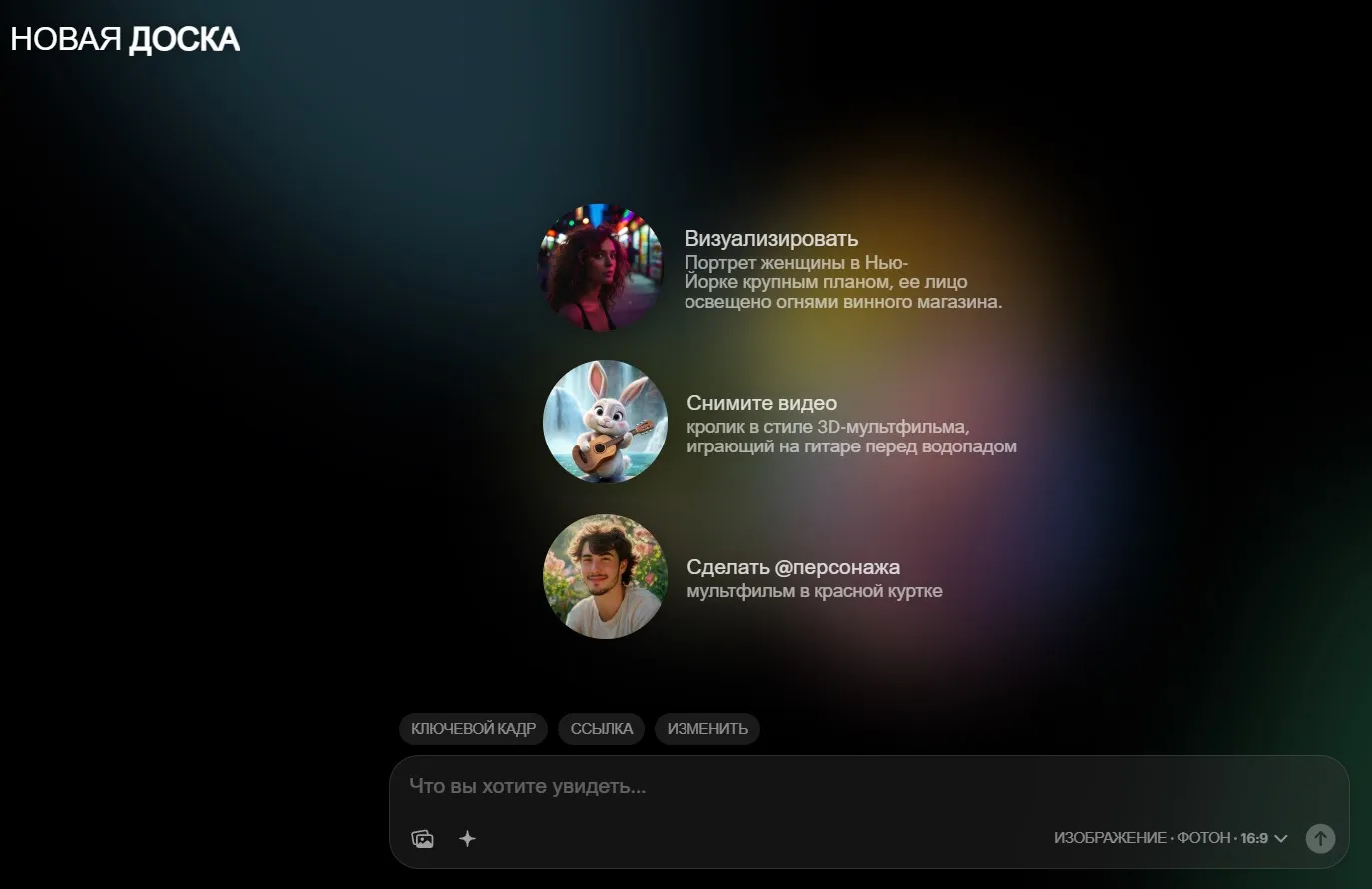The height and width of the screenshot is (889, 1372).
Task: Open the rabbit with guitar thumbnail
Action: 605,422
